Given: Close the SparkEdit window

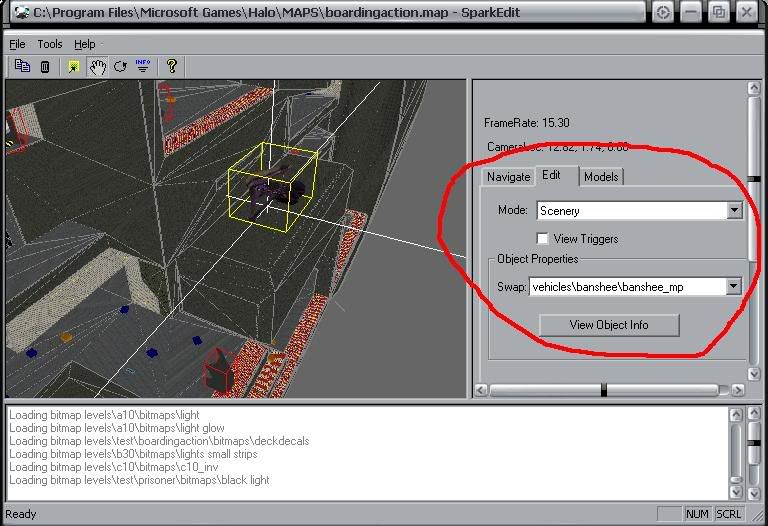Looking at the screenshot, I should tap(746, 12).
